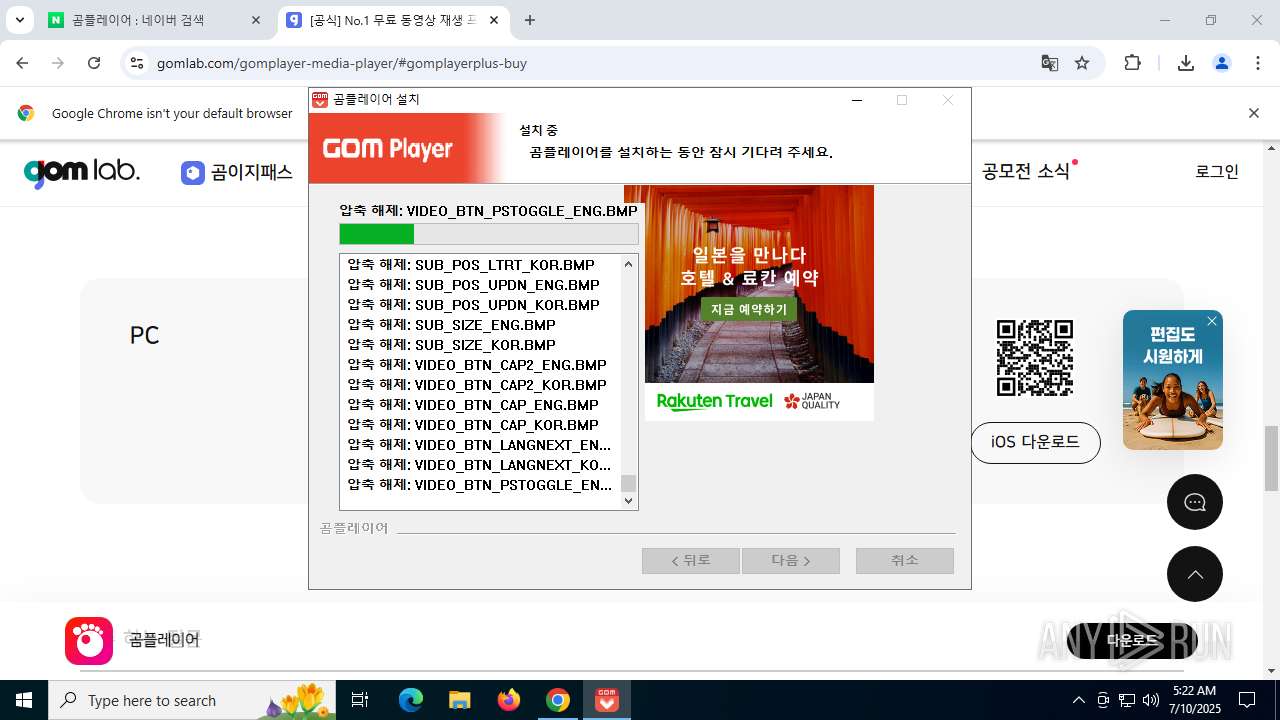Click the 로그인 link
Viewport: 1280px width, 720px height.
(1217, 171)
